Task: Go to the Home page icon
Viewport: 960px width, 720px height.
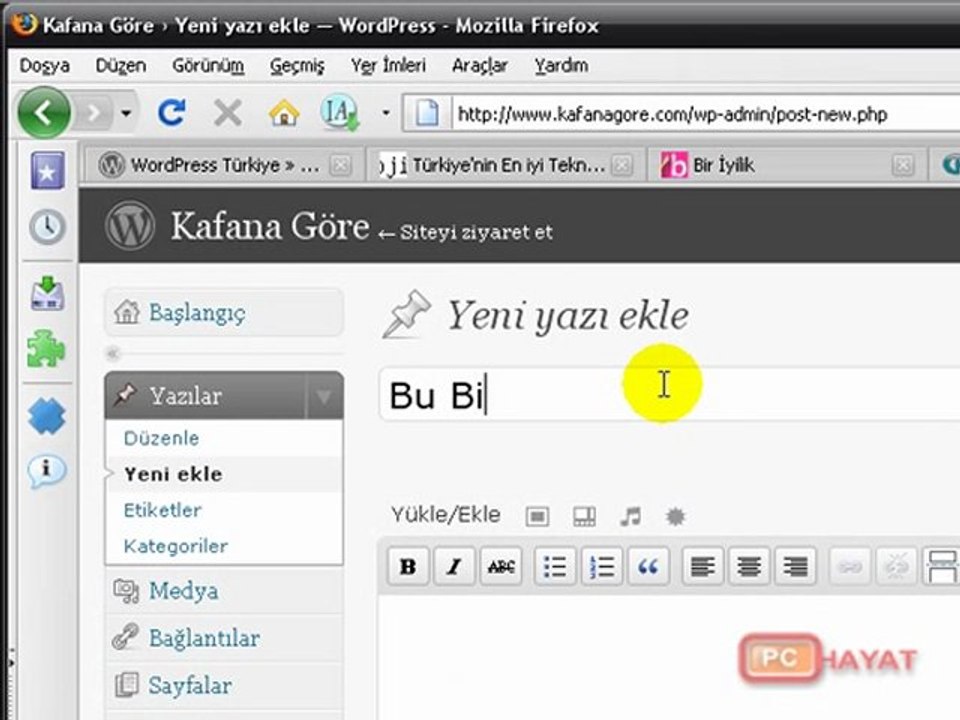Action: tap(283, 113)
